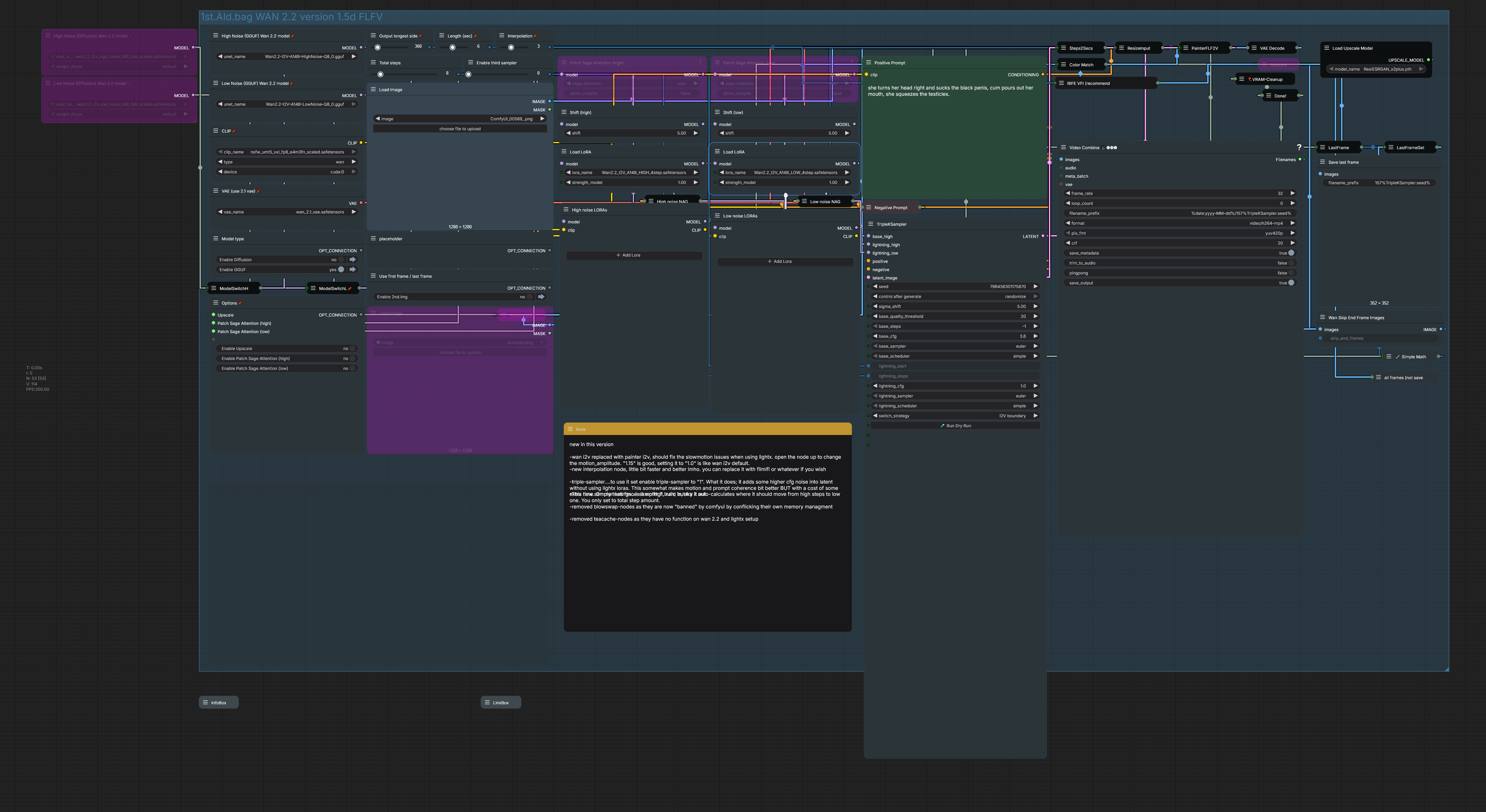1486x812 pixels.
Task: Open the Note node's hamburger menu
Action: click(x=570, y=429)
